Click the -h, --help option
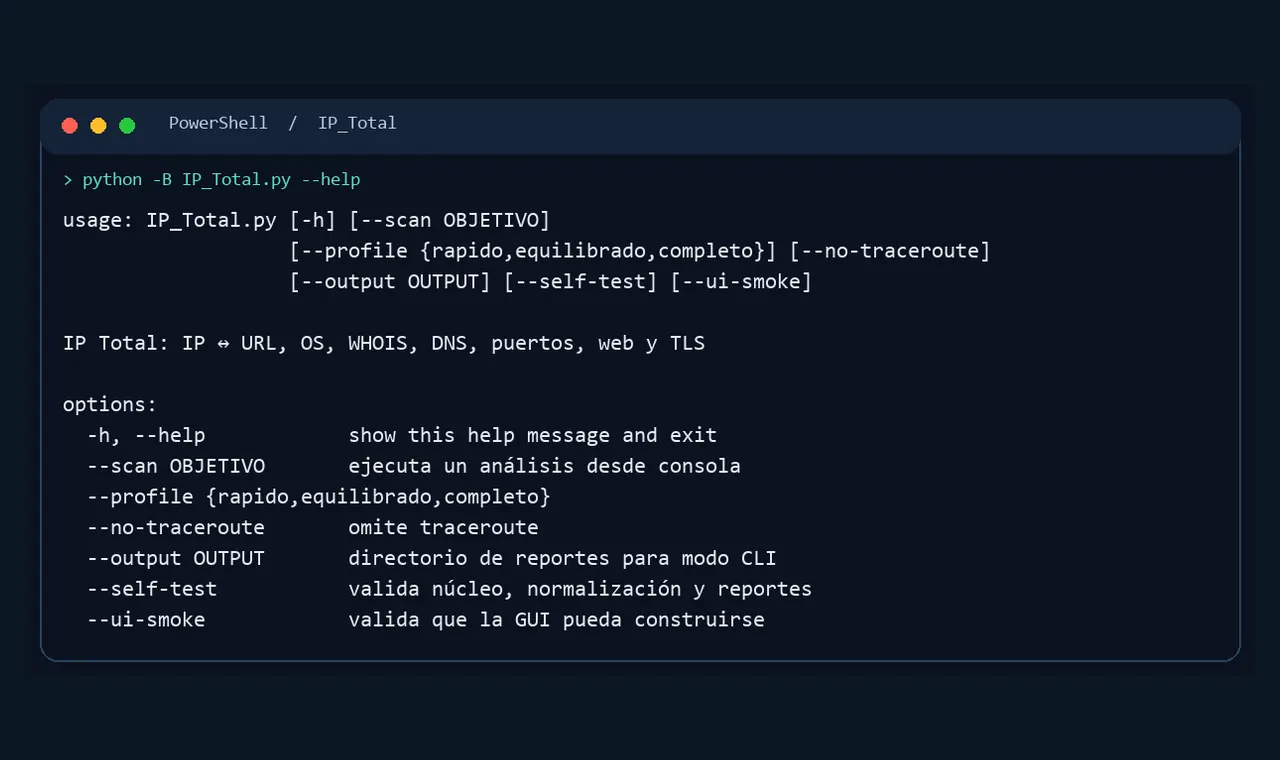 tap(146, 436)
